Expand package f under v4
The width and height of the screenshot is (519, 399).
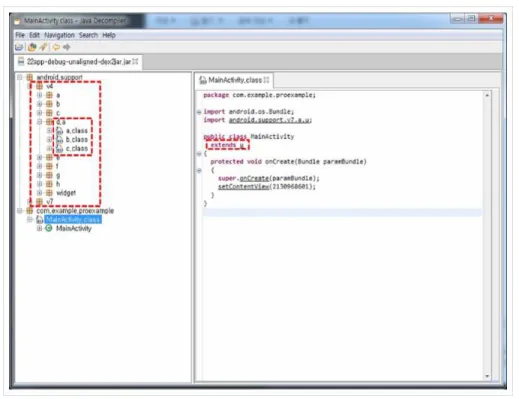pyautogui.click(x=39, y=166)
